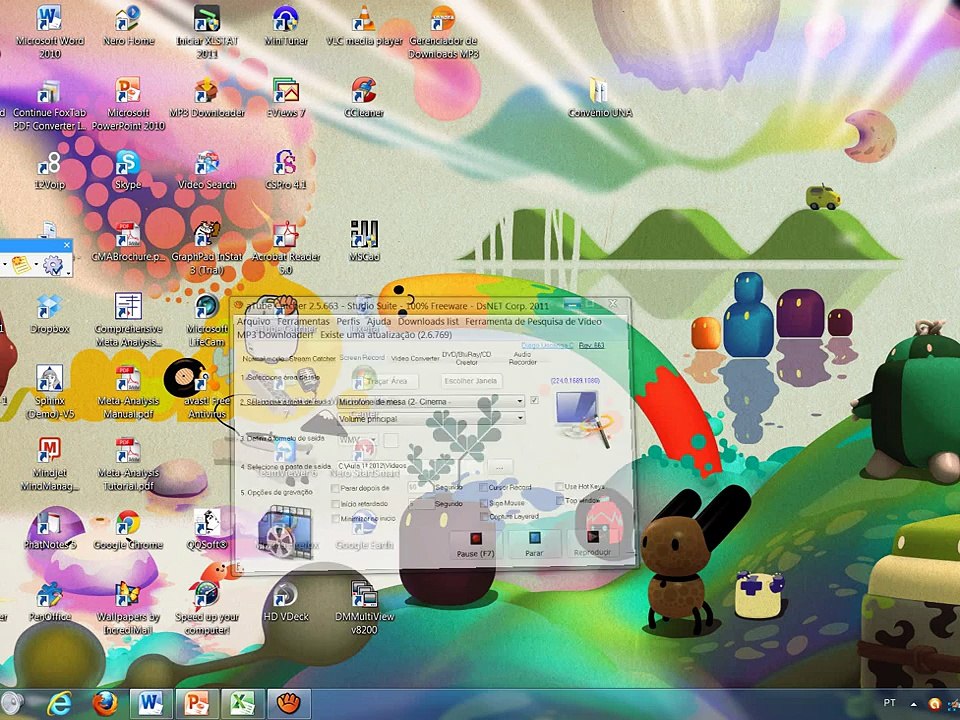Screen dimensions: 960x720
Task: Launch CCleaner desktop shortcut
Action: click(364, 97)
